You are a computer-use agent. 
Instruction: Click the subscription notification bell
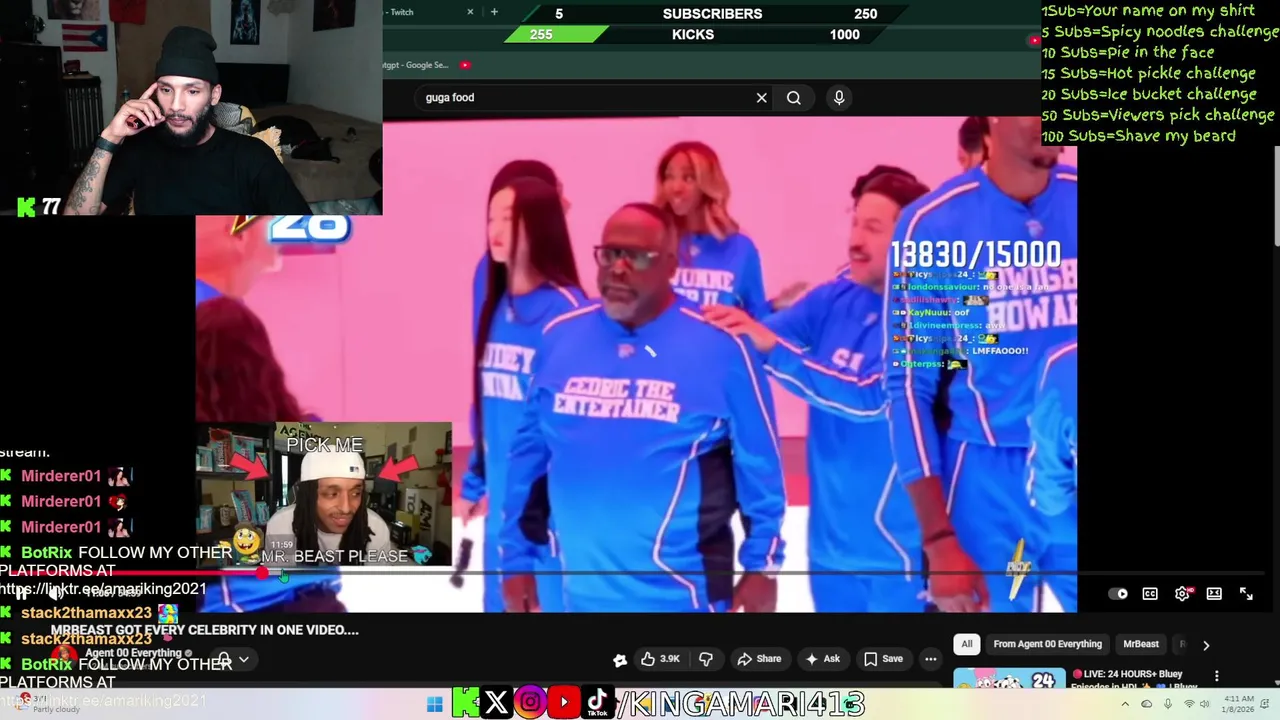coord(224,660)
